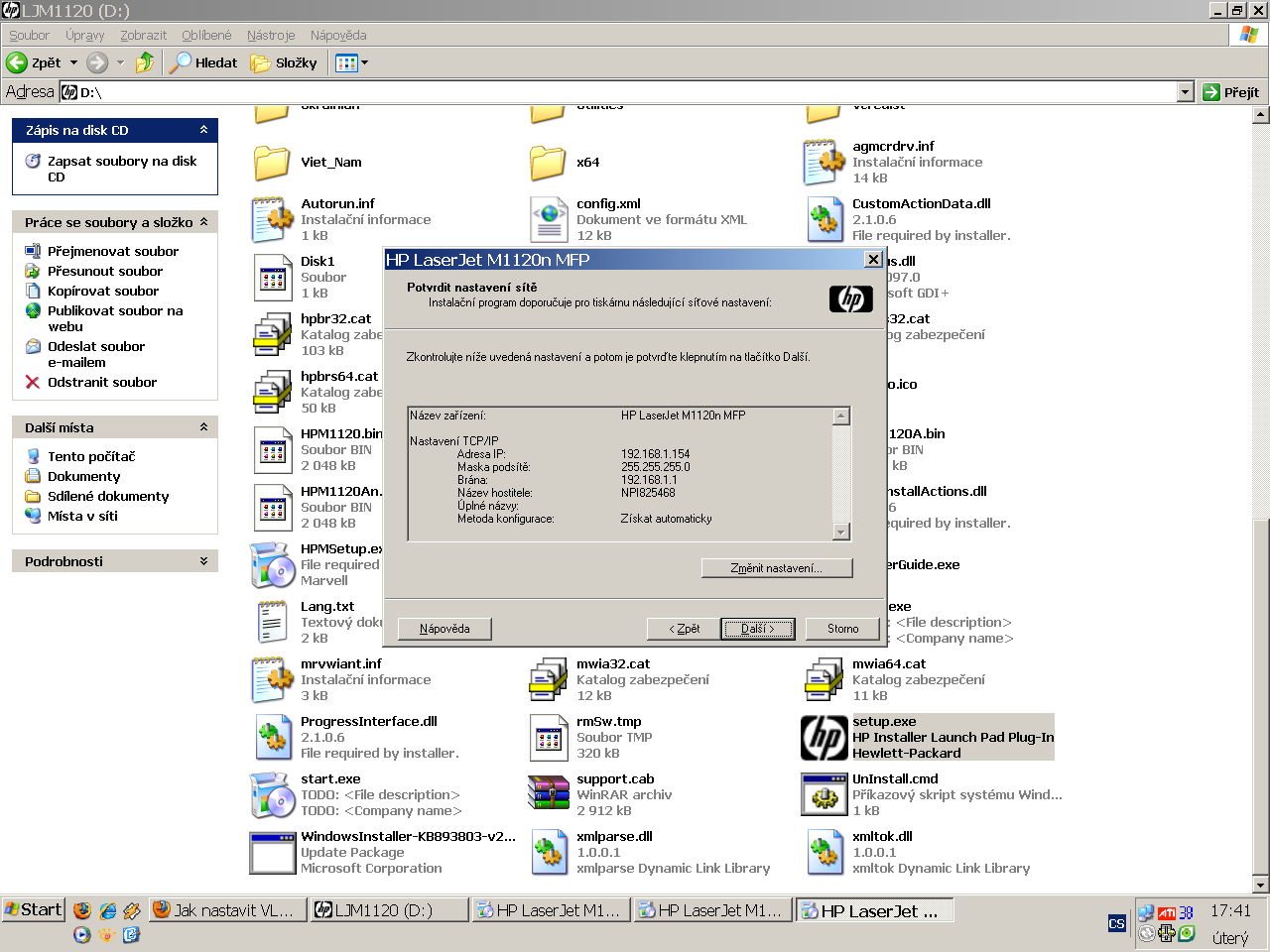This screenshot has height=952, width=1270.
Task: Open Tento počítač link in sidebar
Action: 91,456
